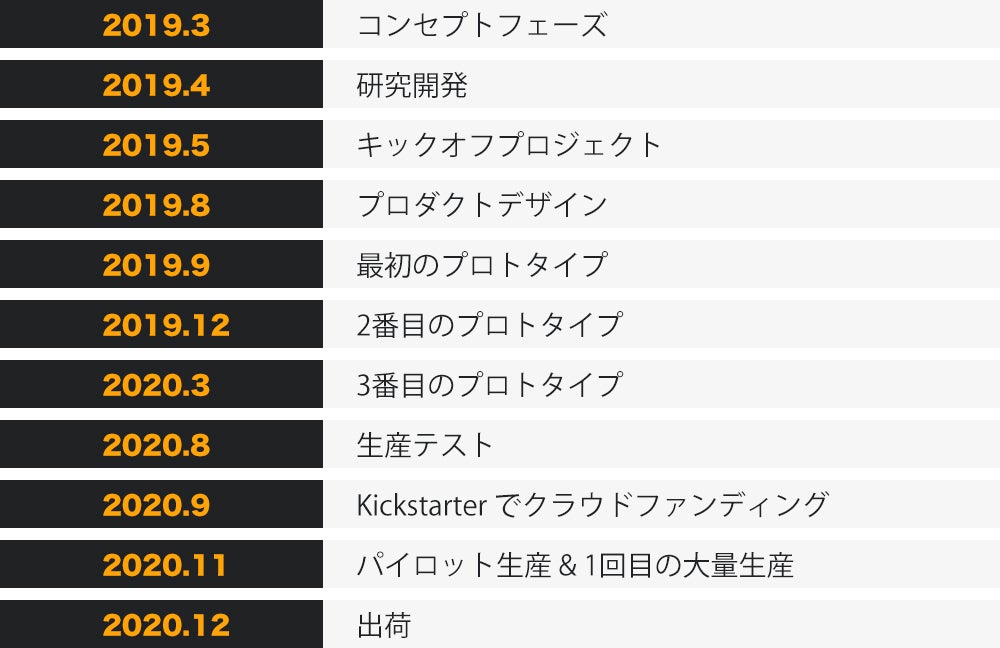
Task: Click the 2019.5 date marker
Action: (x=156, y=145)
